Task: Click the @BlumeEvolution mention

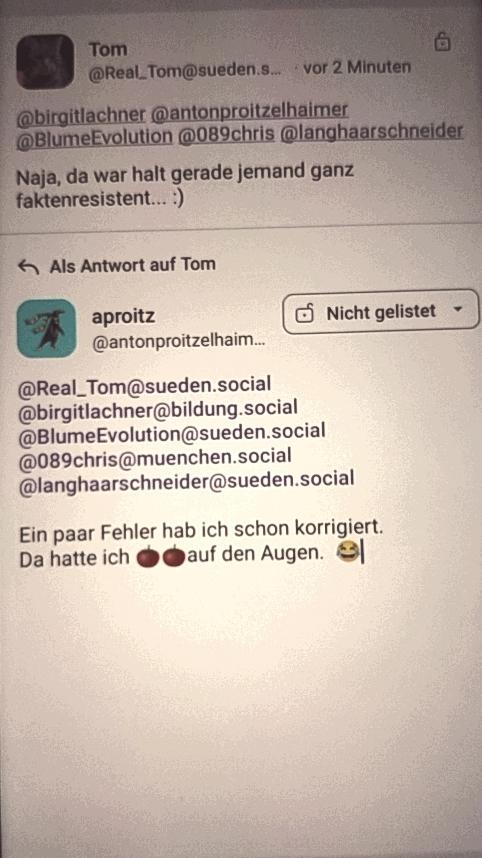Action: (94, 135)
